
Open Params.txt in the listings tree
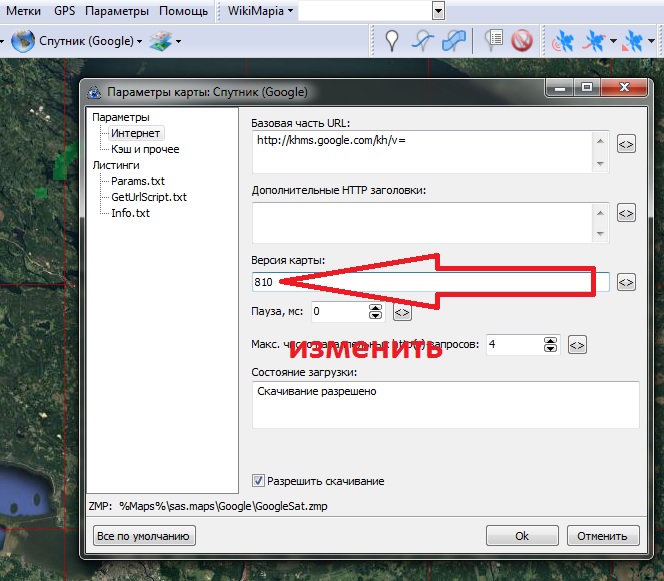tap(138, 181)
